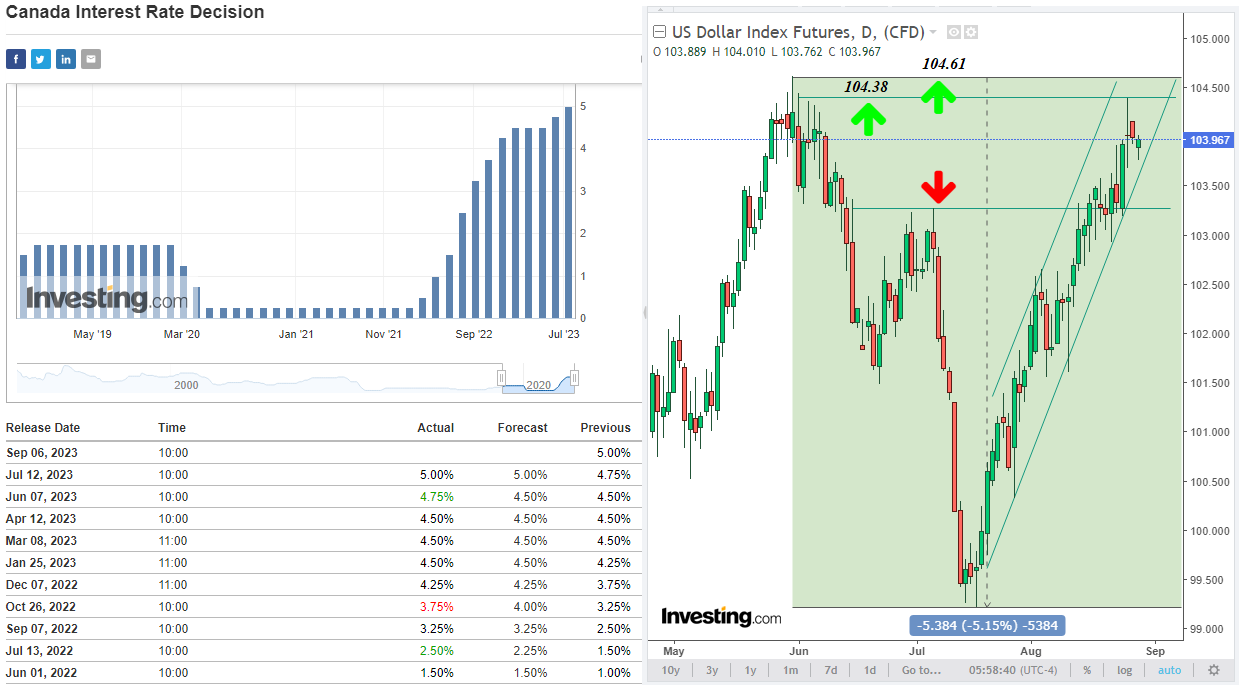
Task: Switch chart range to 10y
Action: pos(671,670)
